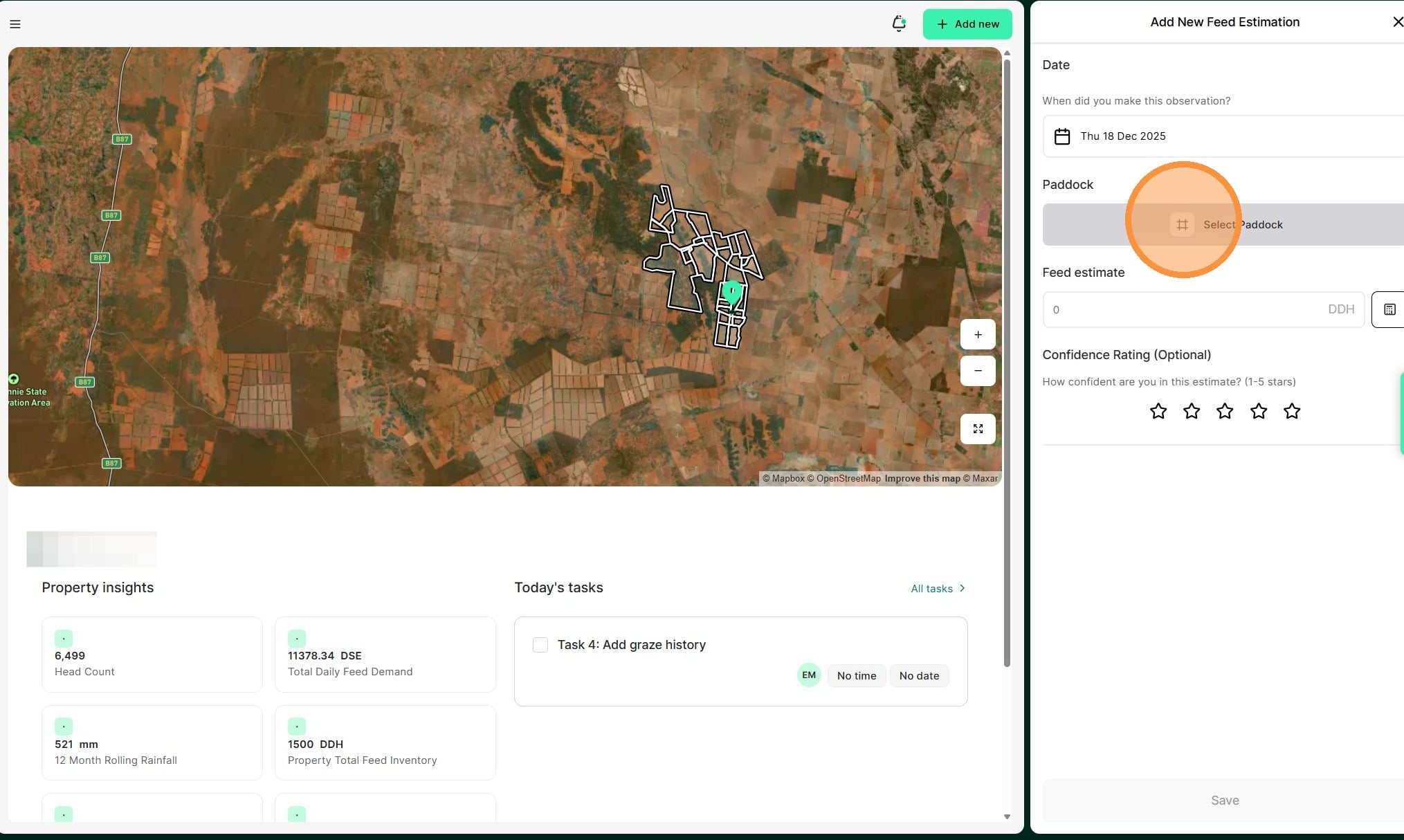Set confidence rating to five stars
The width and height of the screenshot is (1404, 840).
[1291, 412]
